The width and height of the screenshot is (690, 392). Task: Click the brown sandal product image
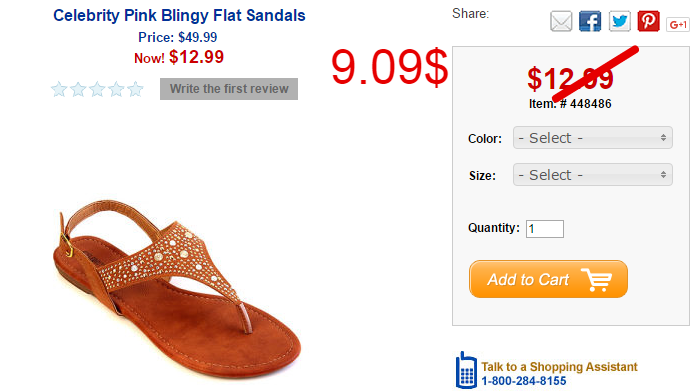[x=177, y=289]
